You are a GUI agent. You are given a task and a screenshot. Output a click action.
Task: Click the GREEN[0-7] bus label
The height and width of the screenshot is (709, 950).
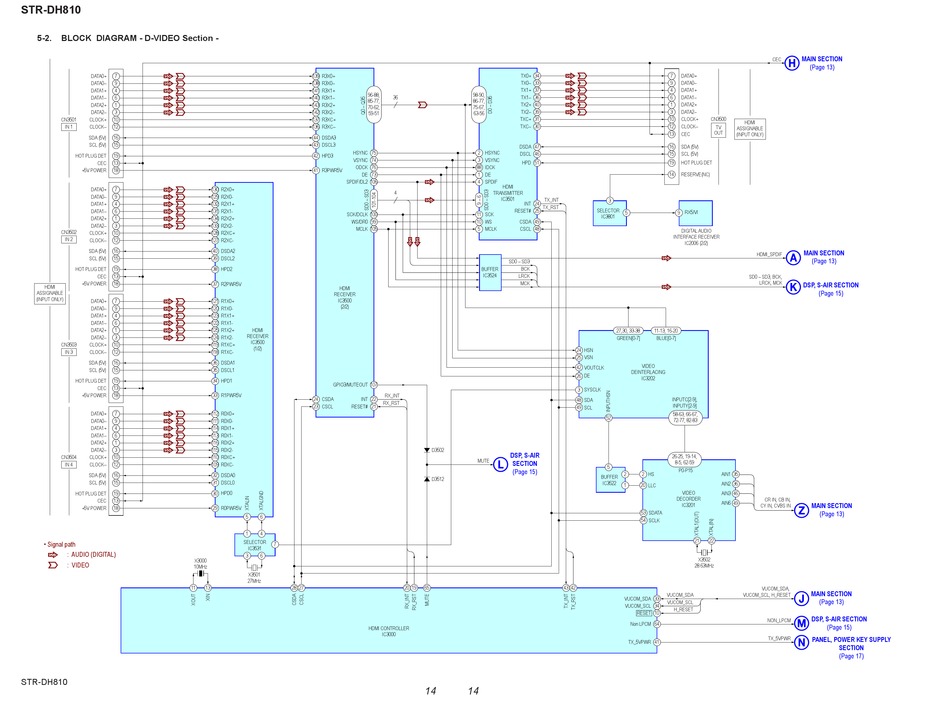[628, 338]
